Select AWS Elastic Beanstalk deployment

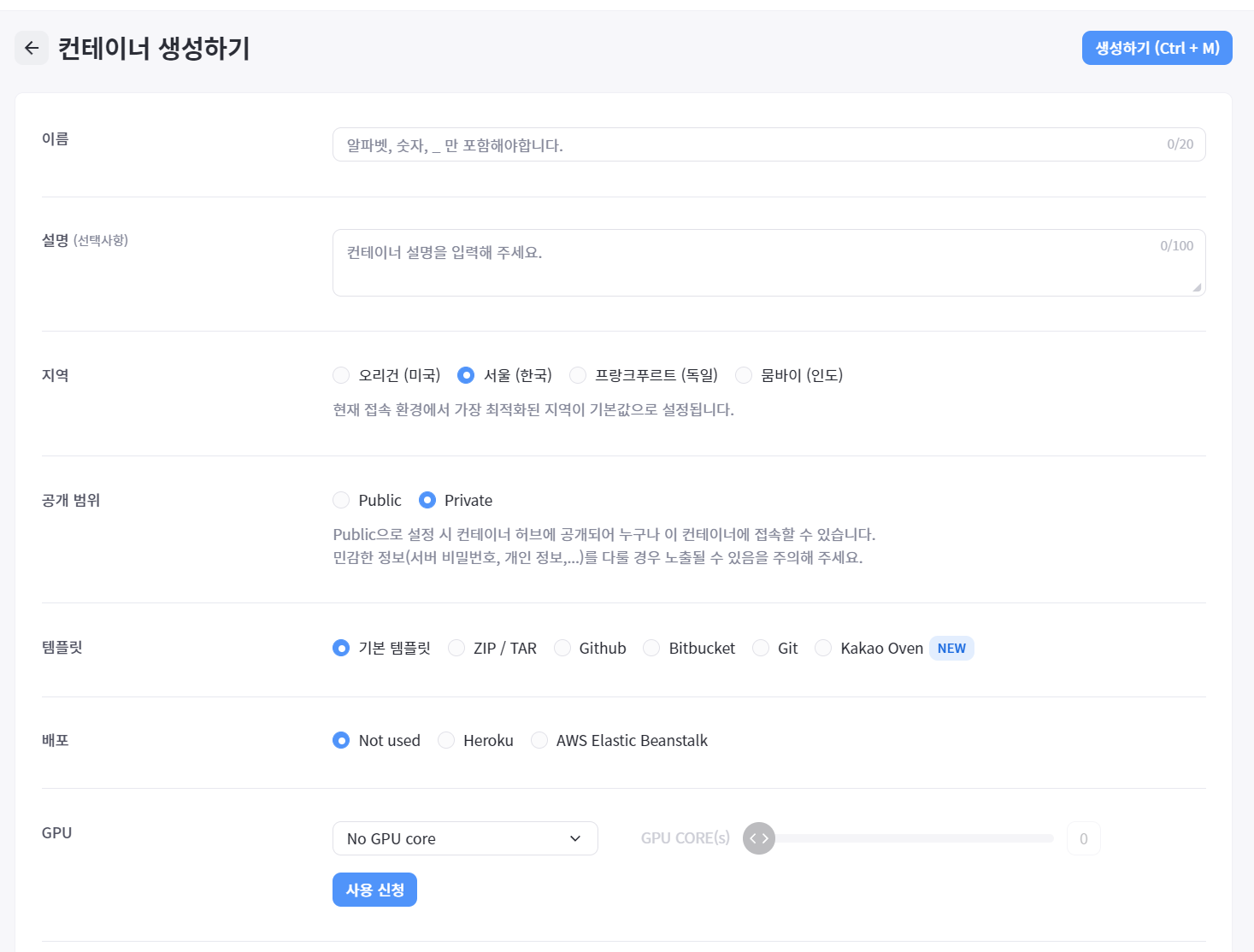click(539, 740)
